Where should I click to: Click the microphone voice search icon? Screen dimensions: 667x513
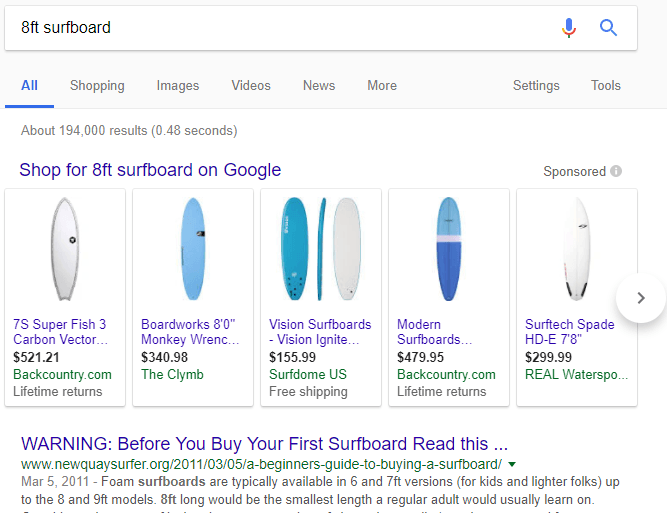click(569, 28)
